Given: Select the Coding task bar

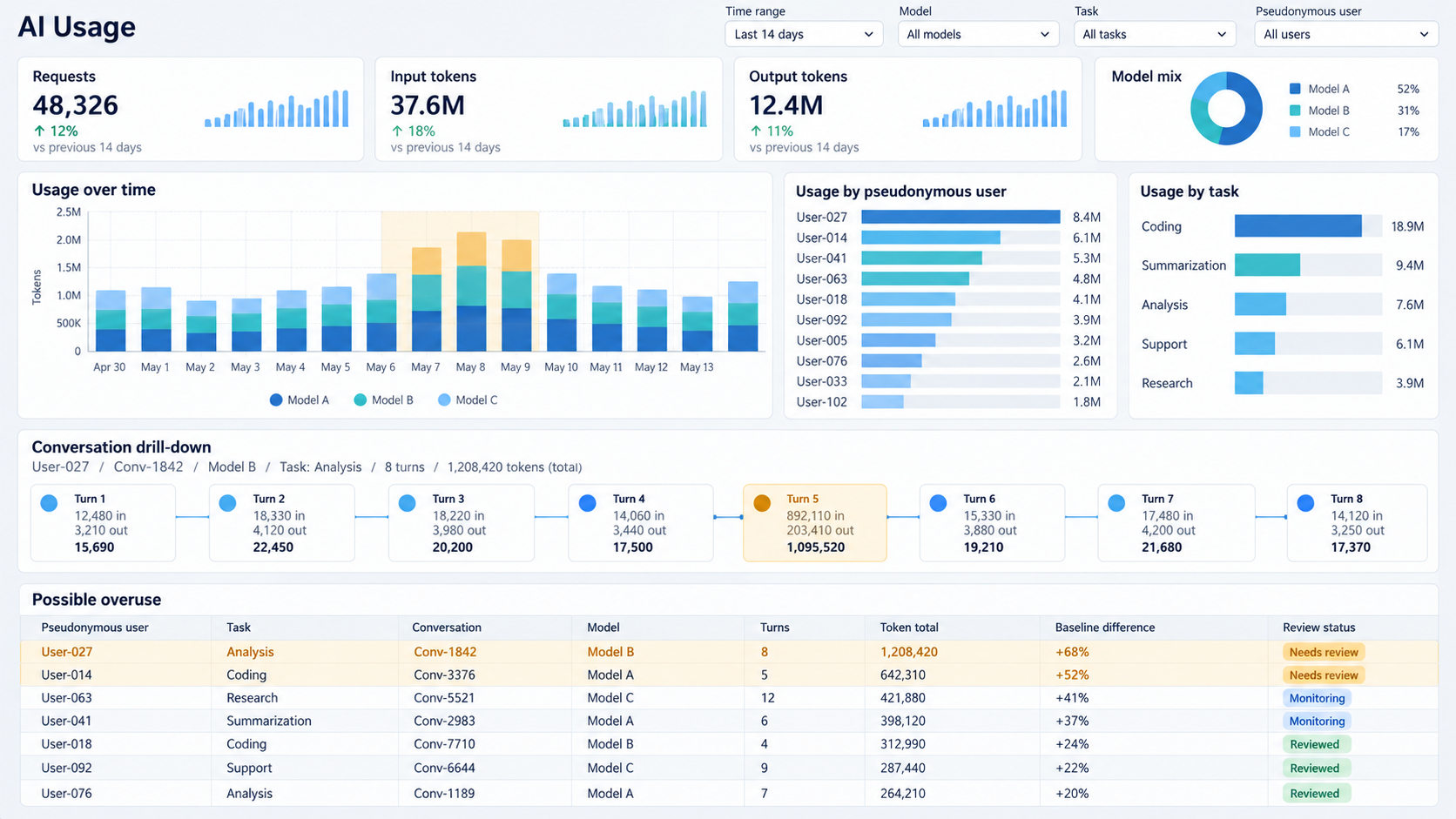Looking at the screenshot, I should (1298, 226).
